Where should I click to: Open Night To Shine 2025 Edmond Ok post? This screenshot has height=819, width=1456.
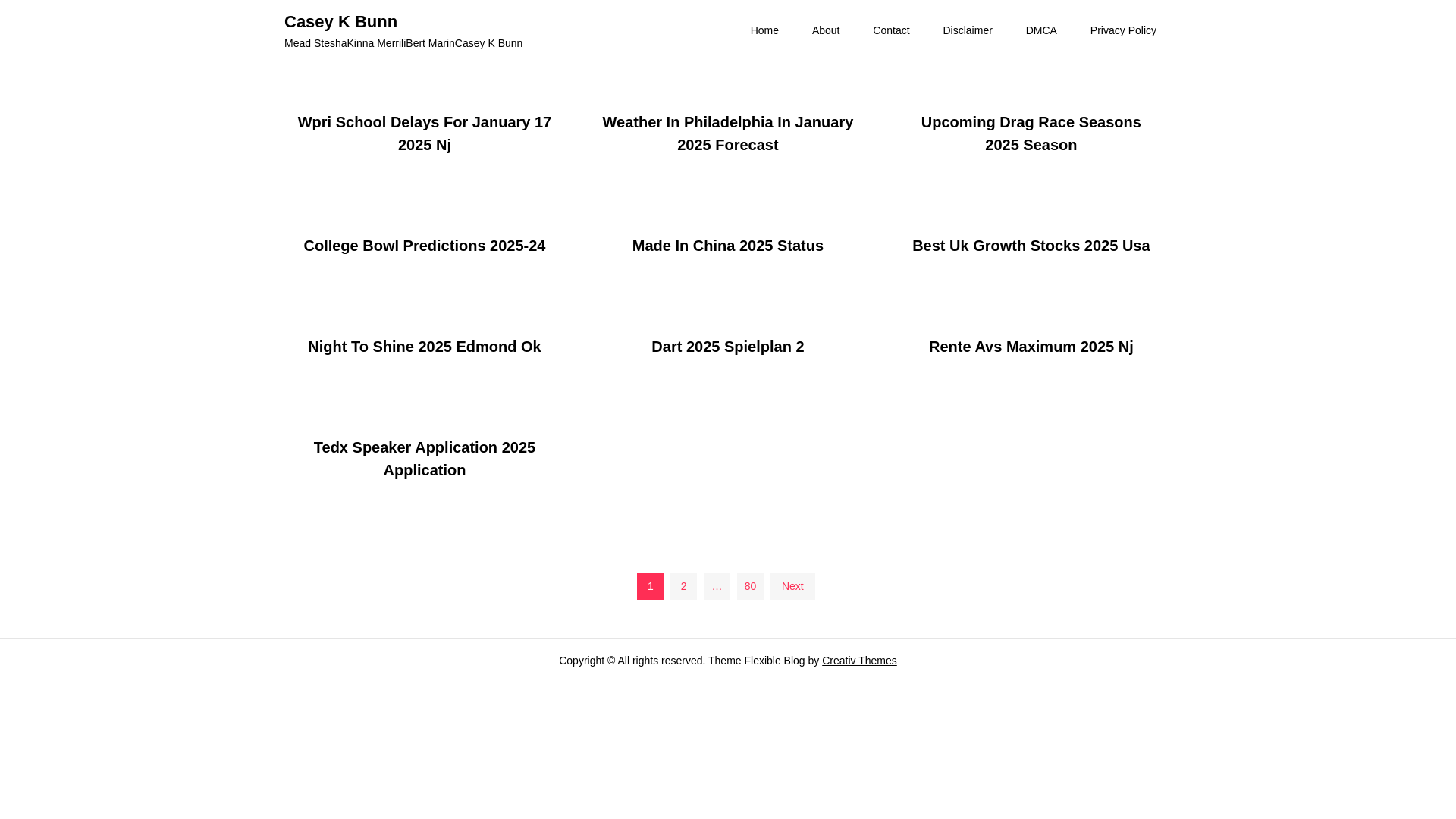[425, 347]
